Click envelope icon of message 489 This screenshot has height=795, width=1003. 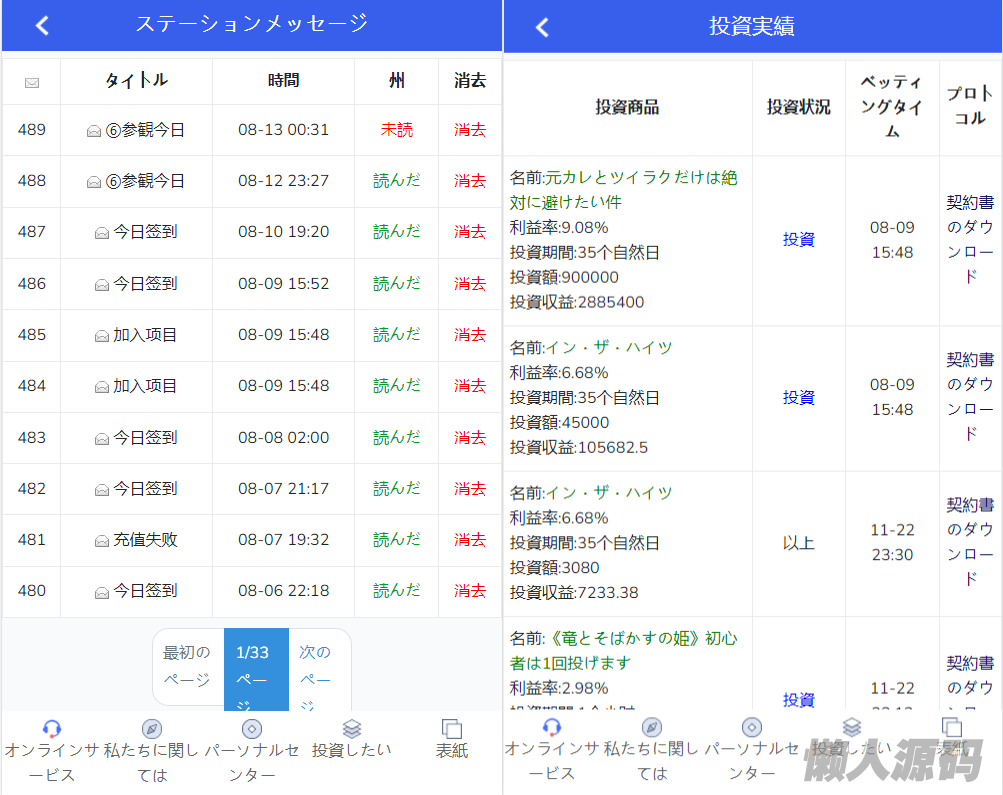[94, 131]
